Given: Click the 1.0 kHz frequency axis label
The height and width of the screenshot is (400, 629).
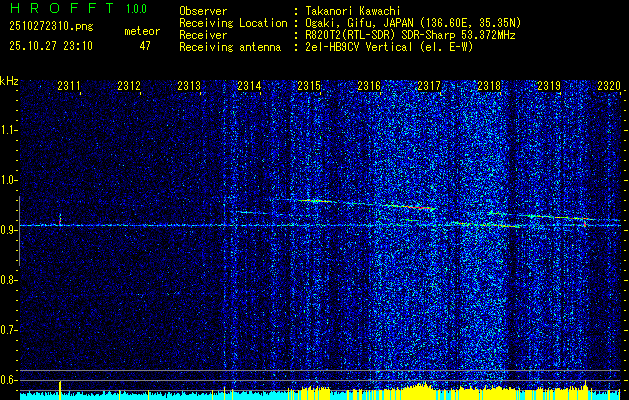Looking at the screenshot, I should [8, 180].
